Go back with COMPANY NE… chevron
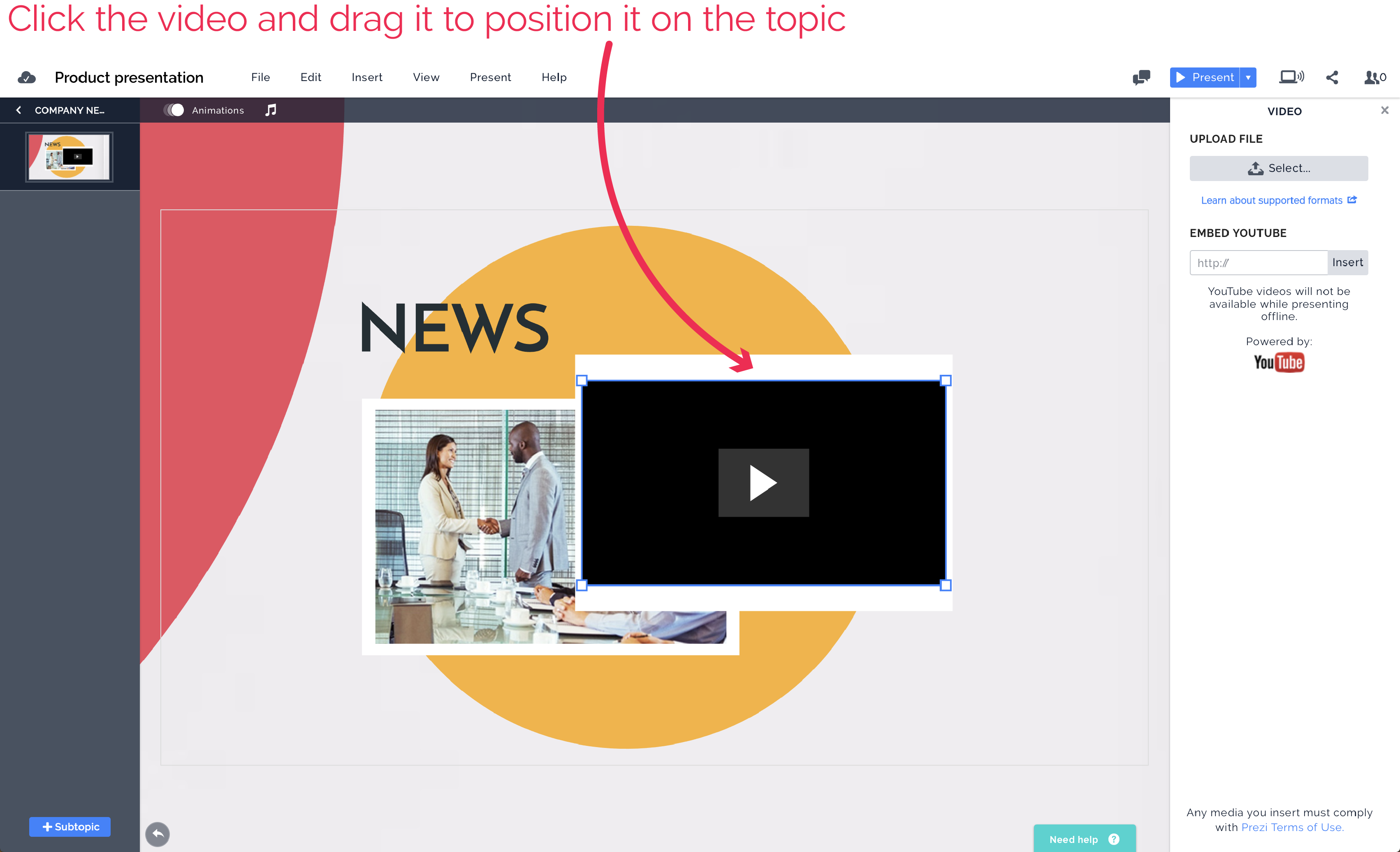1400x852 pixels. [x=19, y=110]
